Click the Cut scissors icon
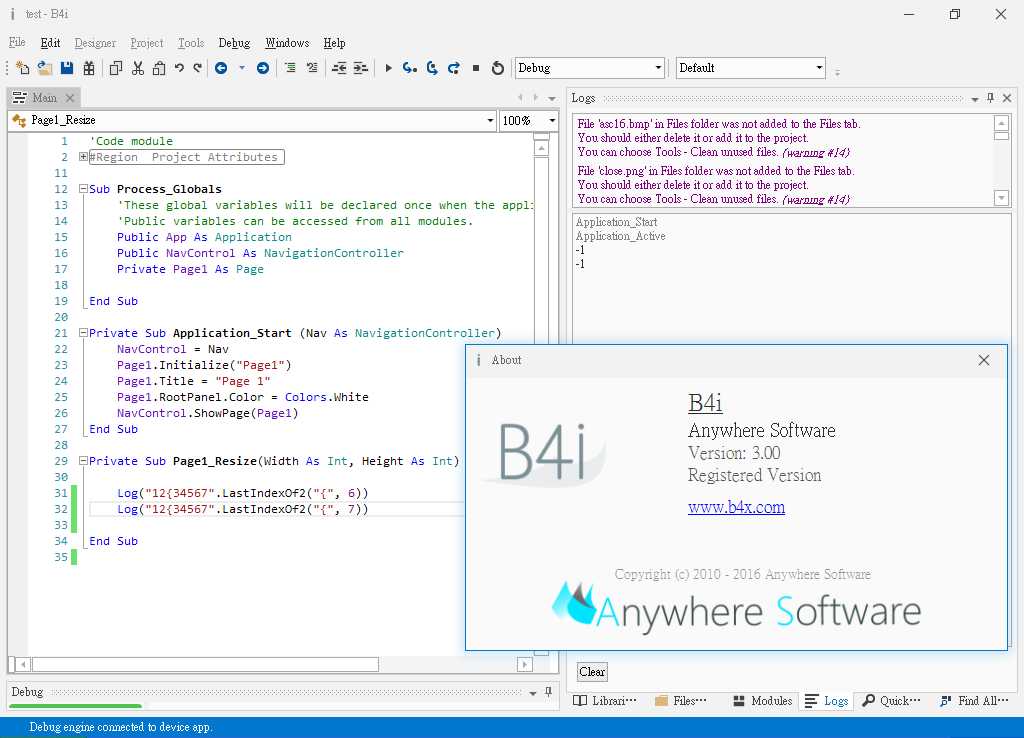 (x=138, y=68)
